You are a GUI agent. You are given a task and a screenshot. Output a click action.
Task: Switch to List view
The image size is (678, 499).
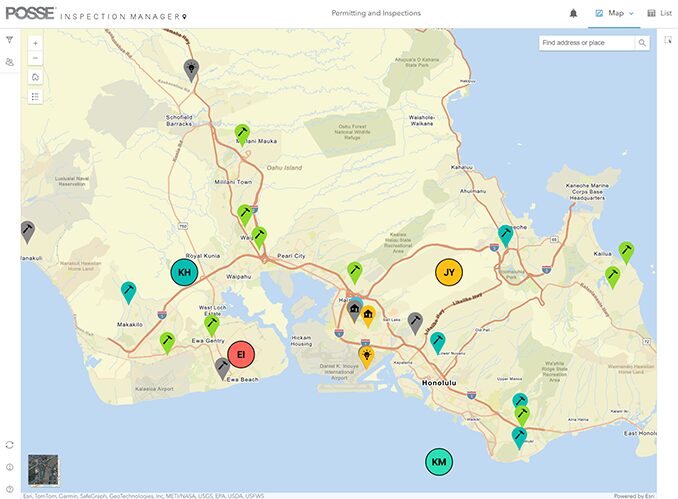point(659,13)
